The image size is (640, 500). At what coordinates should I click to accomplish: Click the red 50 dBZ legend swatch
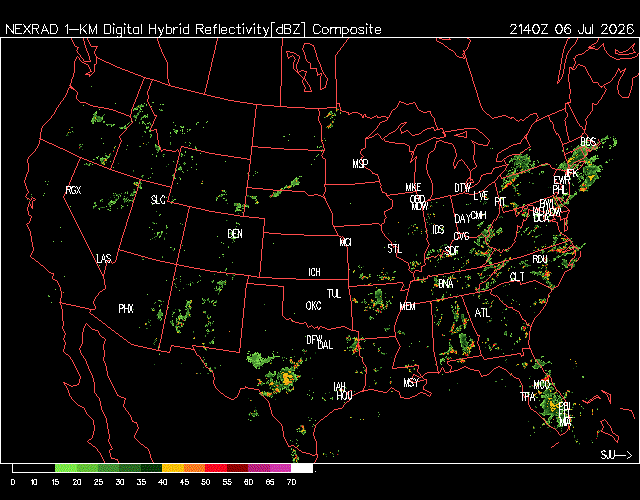[x=216, y=468]
